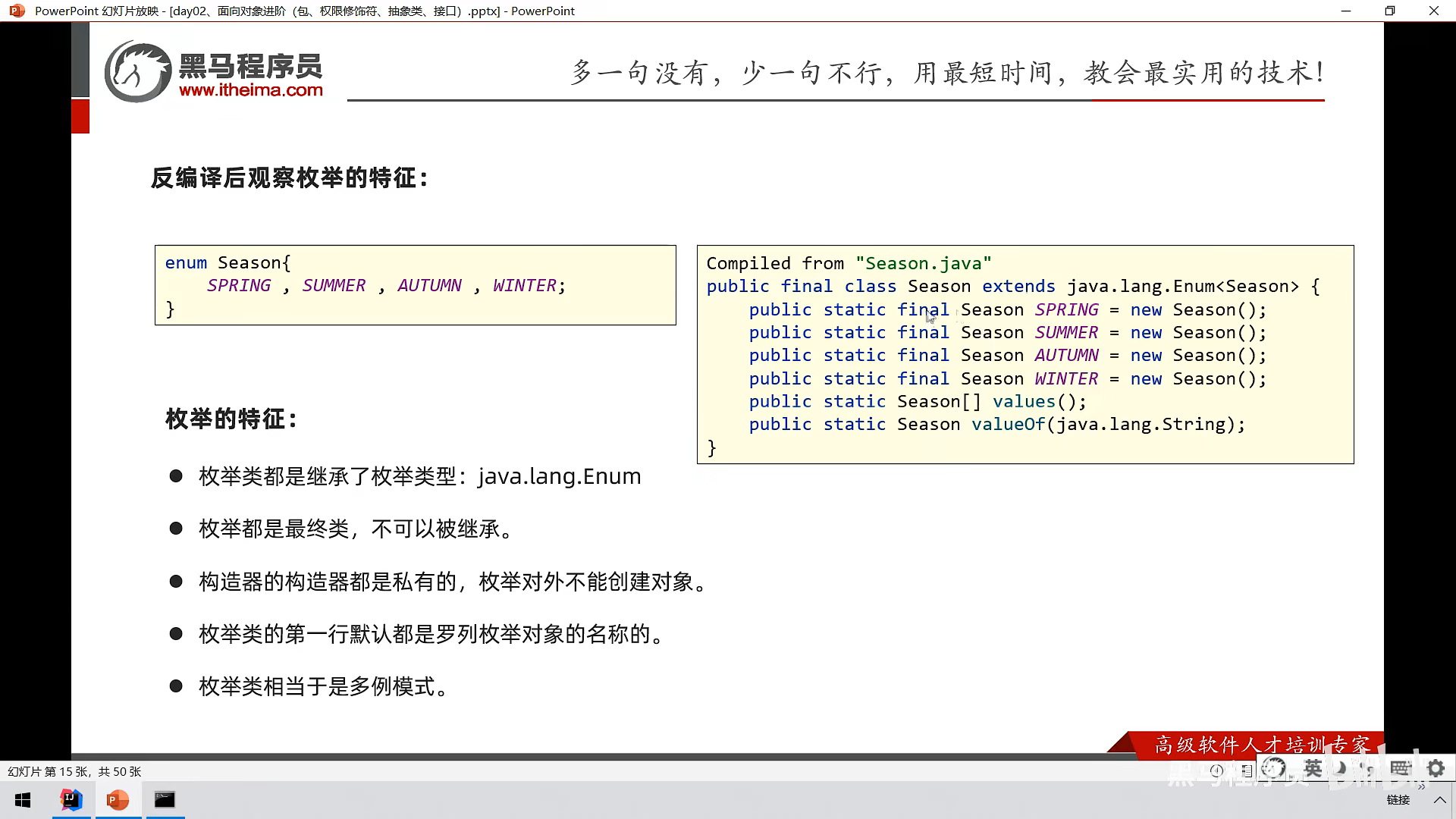Toggle IME half/full-width moon icon
This screenshot has height=819, width=1456.
(1341, 768)
